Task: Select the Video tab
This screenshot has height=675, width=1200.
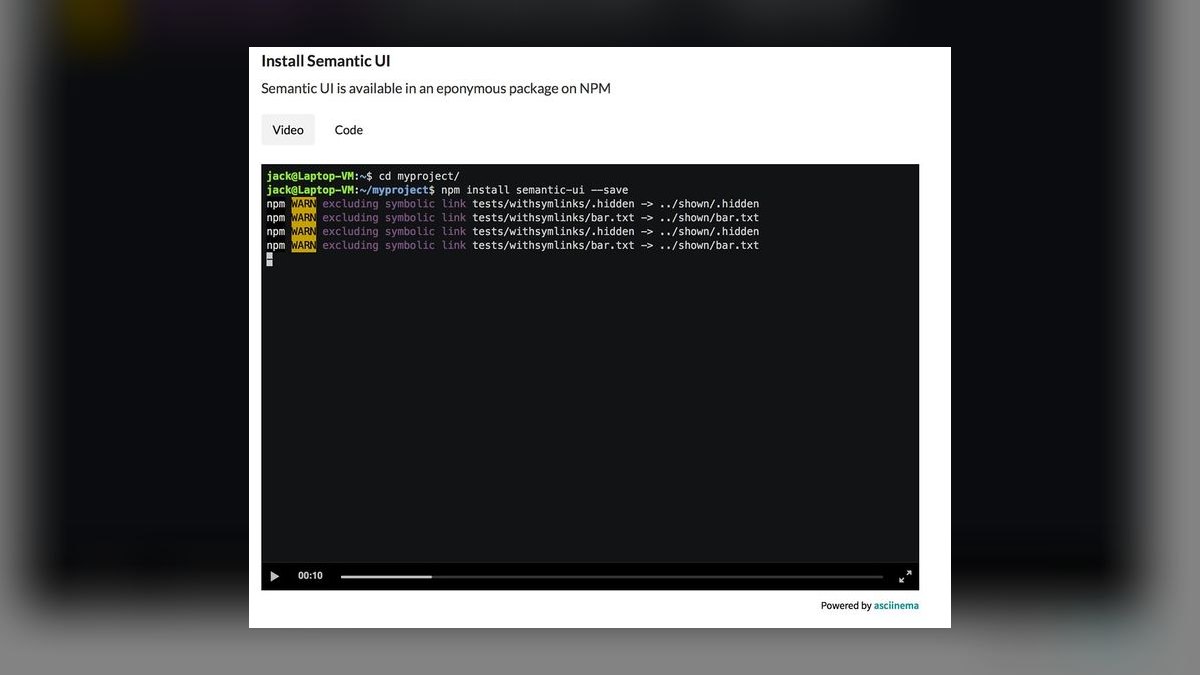Action: click(288, 130)
